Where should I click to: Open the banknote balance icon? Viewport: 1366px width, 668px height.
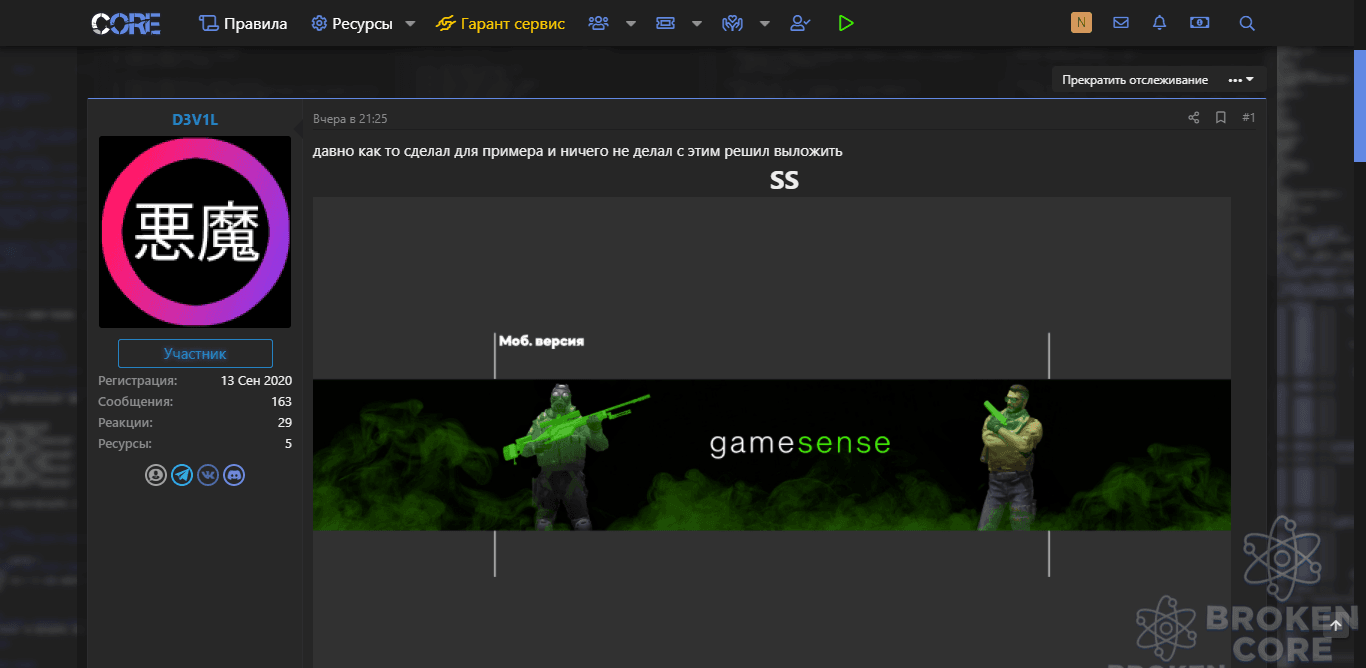(1199, 23)
